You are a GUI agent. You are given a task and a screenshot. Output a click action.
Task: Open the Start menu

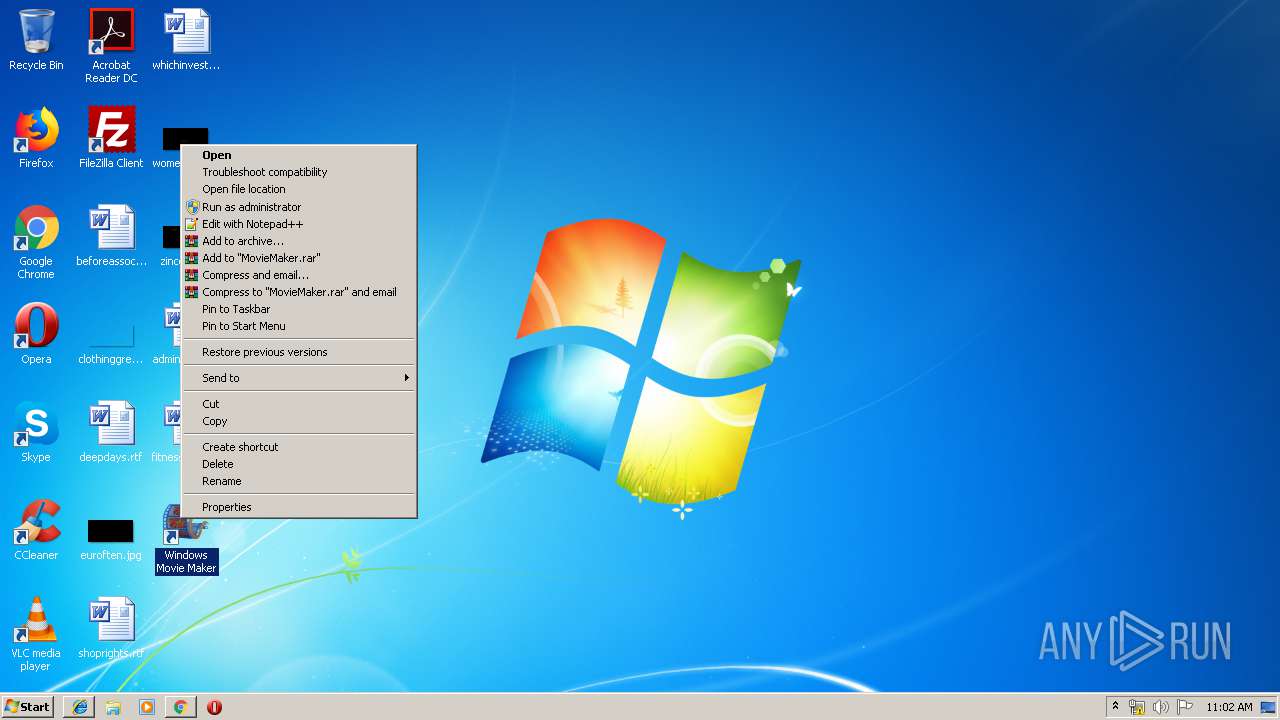click(28, 707)
